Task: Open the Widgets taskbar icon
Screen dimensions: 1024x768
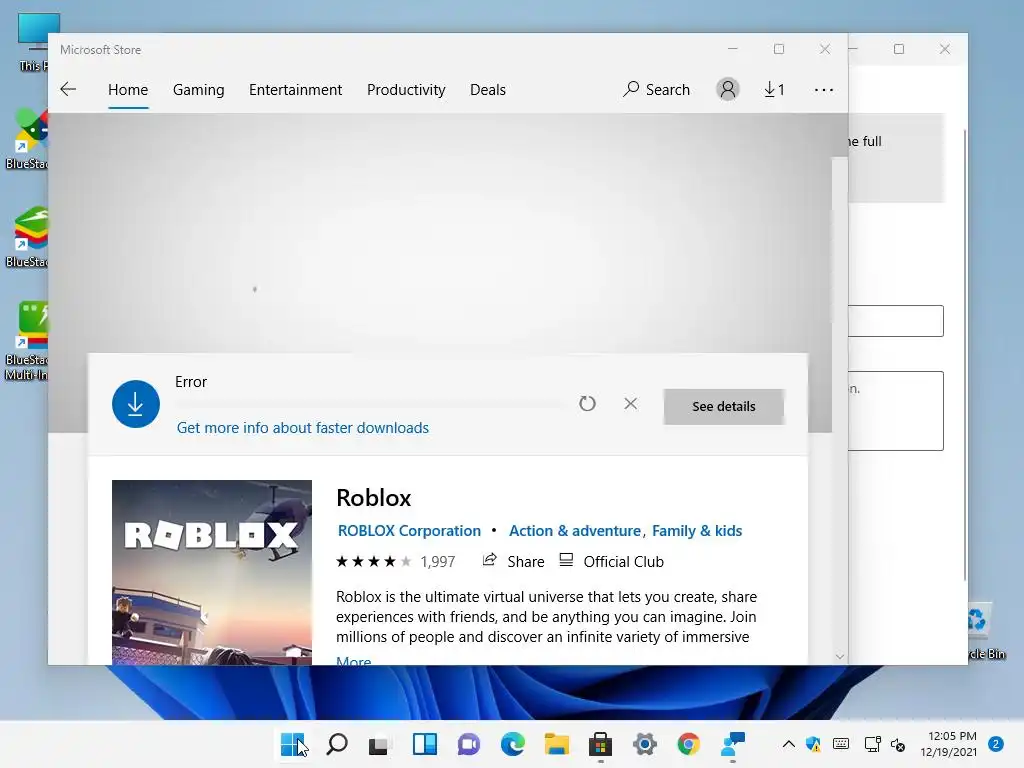Action: point(424,744)
